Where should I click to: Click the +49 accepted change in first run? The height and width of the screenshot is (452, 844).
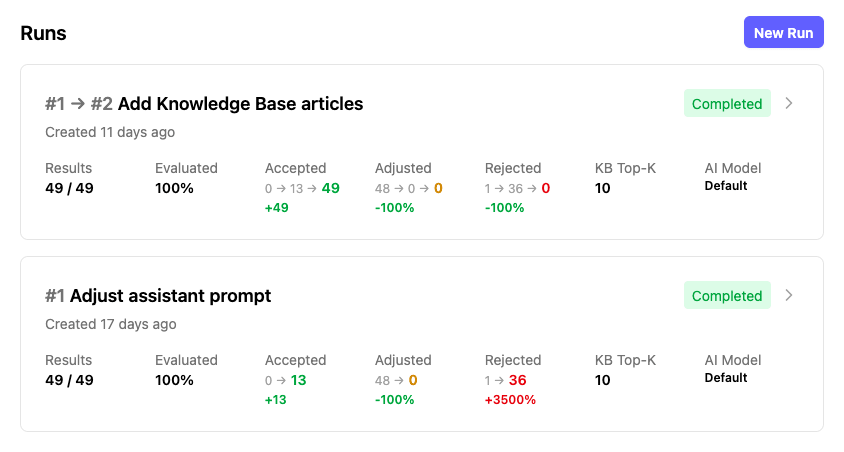pos(278,208)
